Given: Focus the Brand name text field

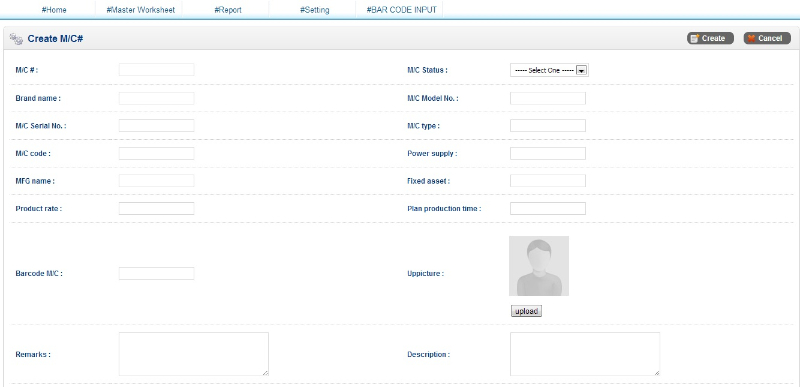Looking at the screenshot, I should tap(157, 98).
